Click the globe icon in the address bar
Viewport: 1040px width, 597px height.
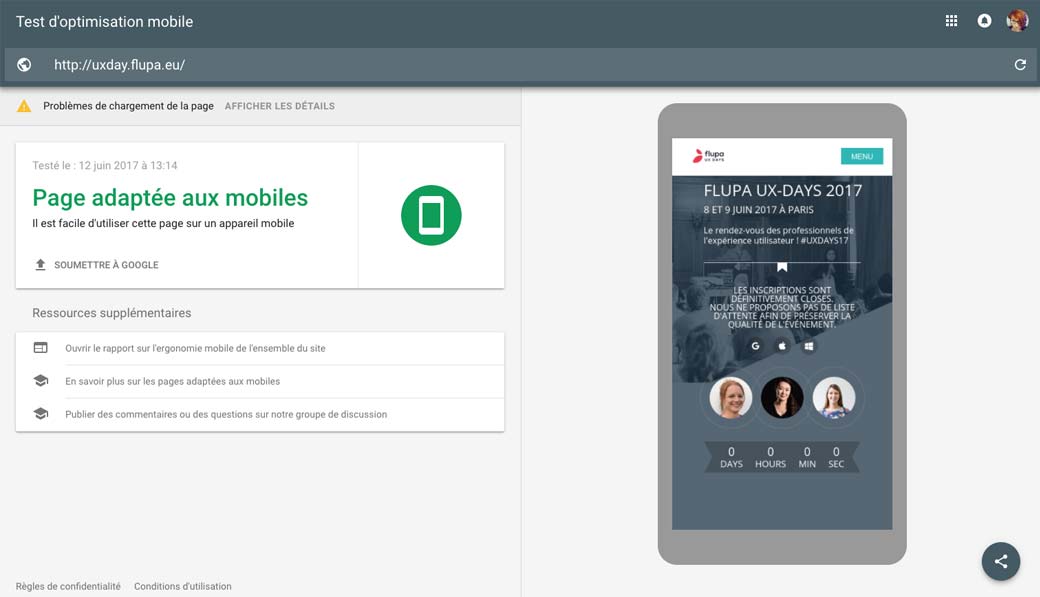pos(23,64)
